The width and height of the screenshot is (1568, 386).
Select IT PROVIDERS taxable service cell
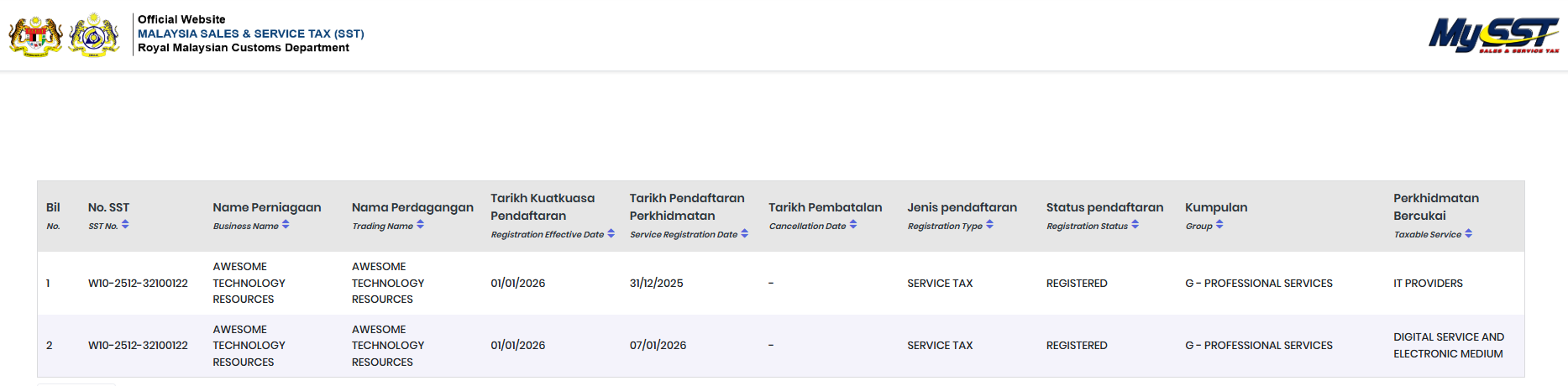[x=1428, y=284]
